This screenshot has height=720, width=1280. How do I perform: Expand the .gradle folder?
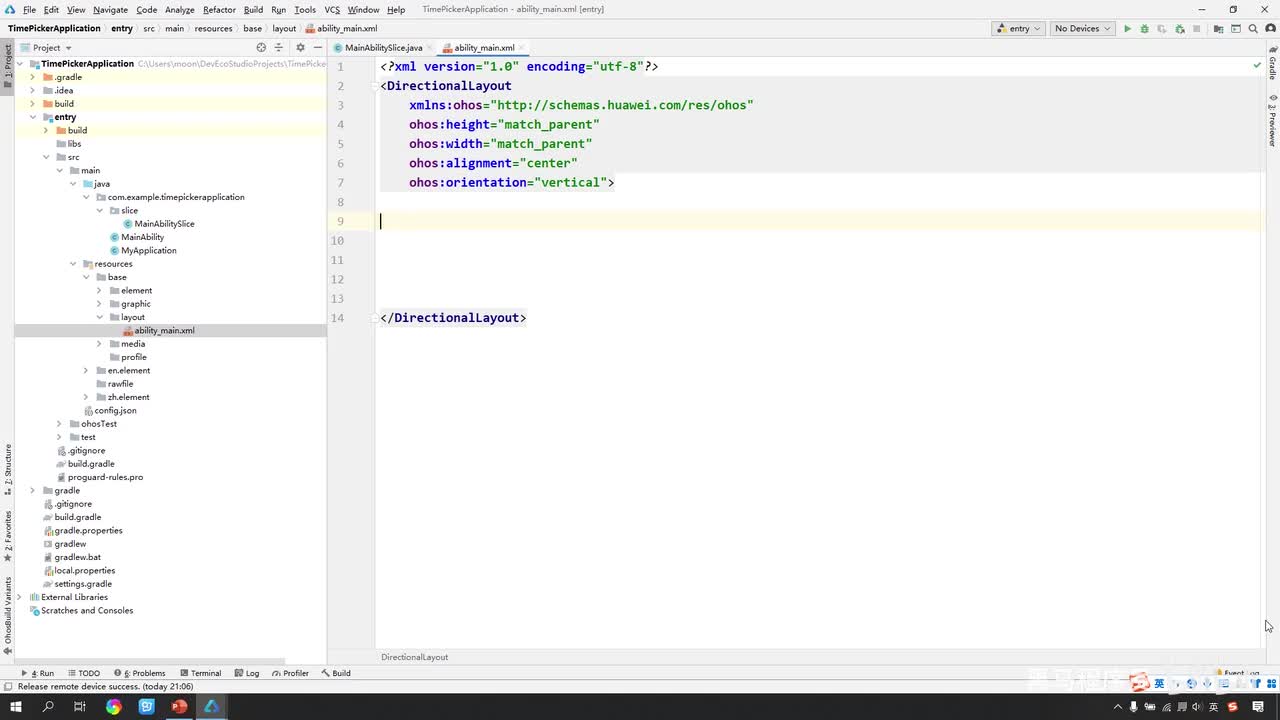[33, 77]
